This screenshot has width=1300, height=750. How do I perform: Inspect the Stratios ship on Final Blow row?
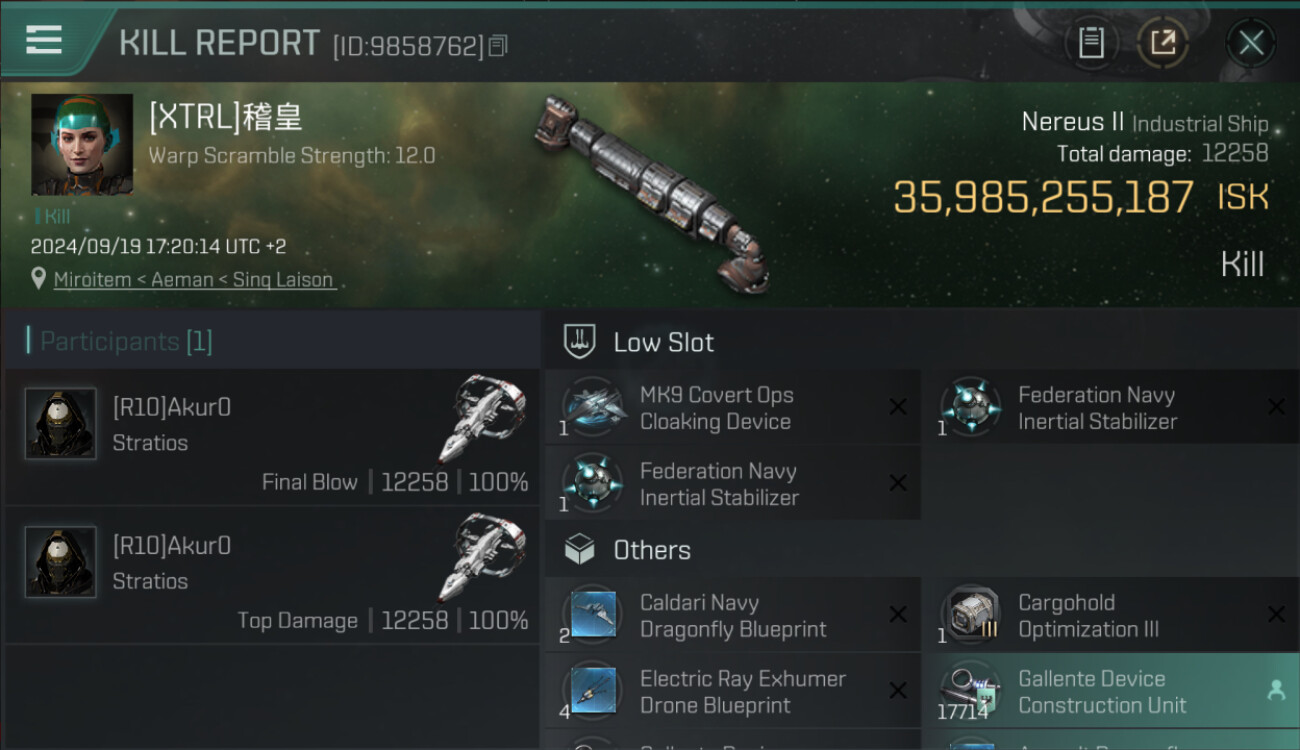481,417
